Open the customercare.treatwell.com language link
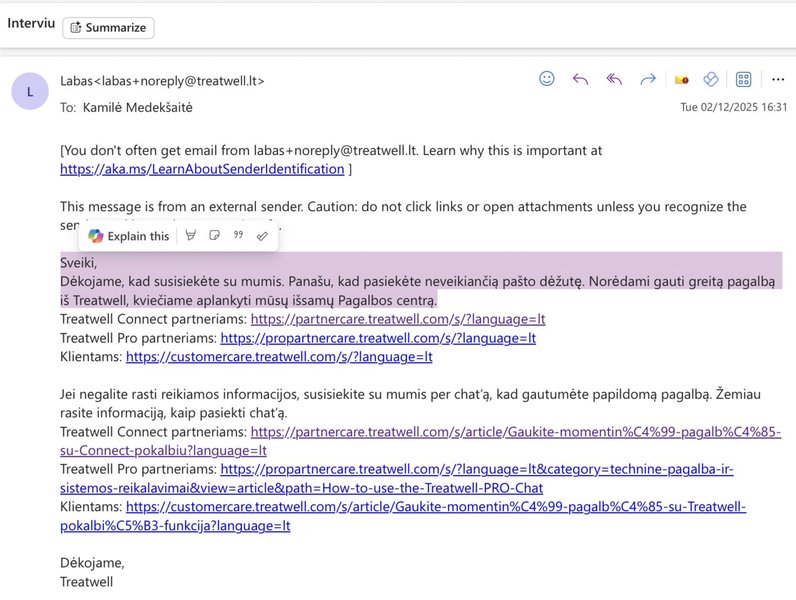This screenshot has width=796, height=600. (x=279, y=356)
